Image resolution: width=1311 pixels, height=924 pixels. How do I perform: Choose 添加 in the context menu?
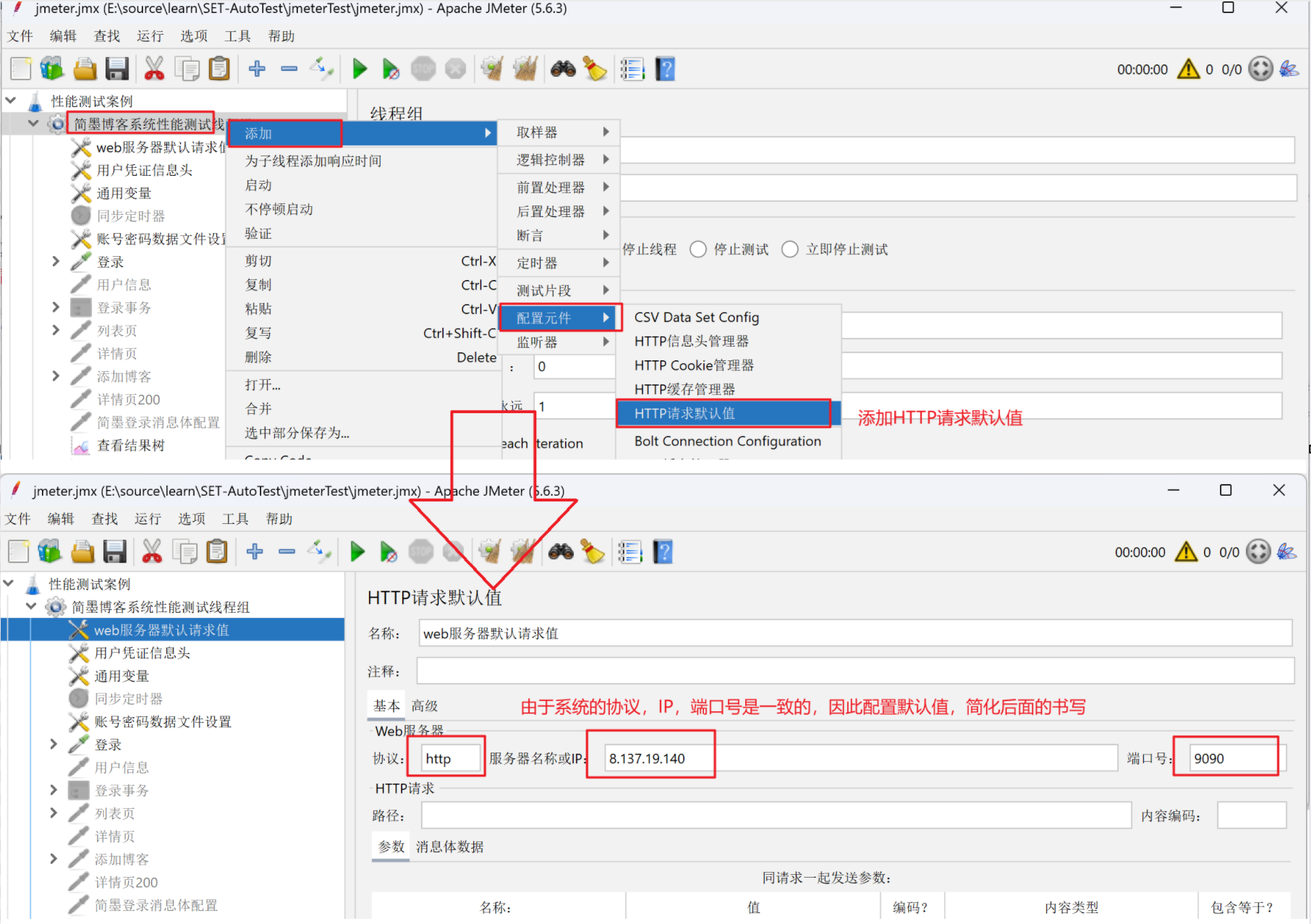click(x=362, y=133)
